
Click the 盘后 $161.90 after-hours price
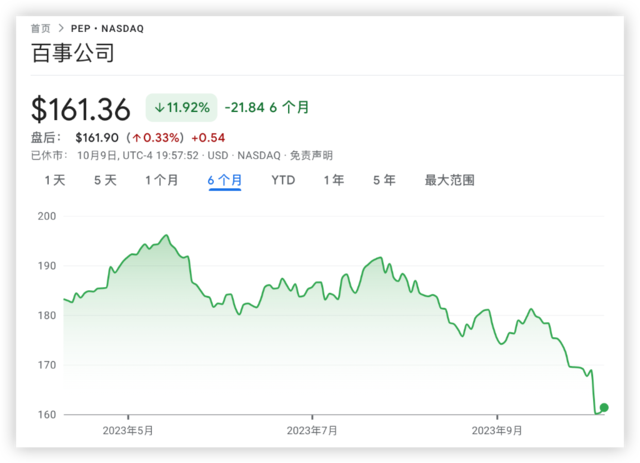coord(97,138)
